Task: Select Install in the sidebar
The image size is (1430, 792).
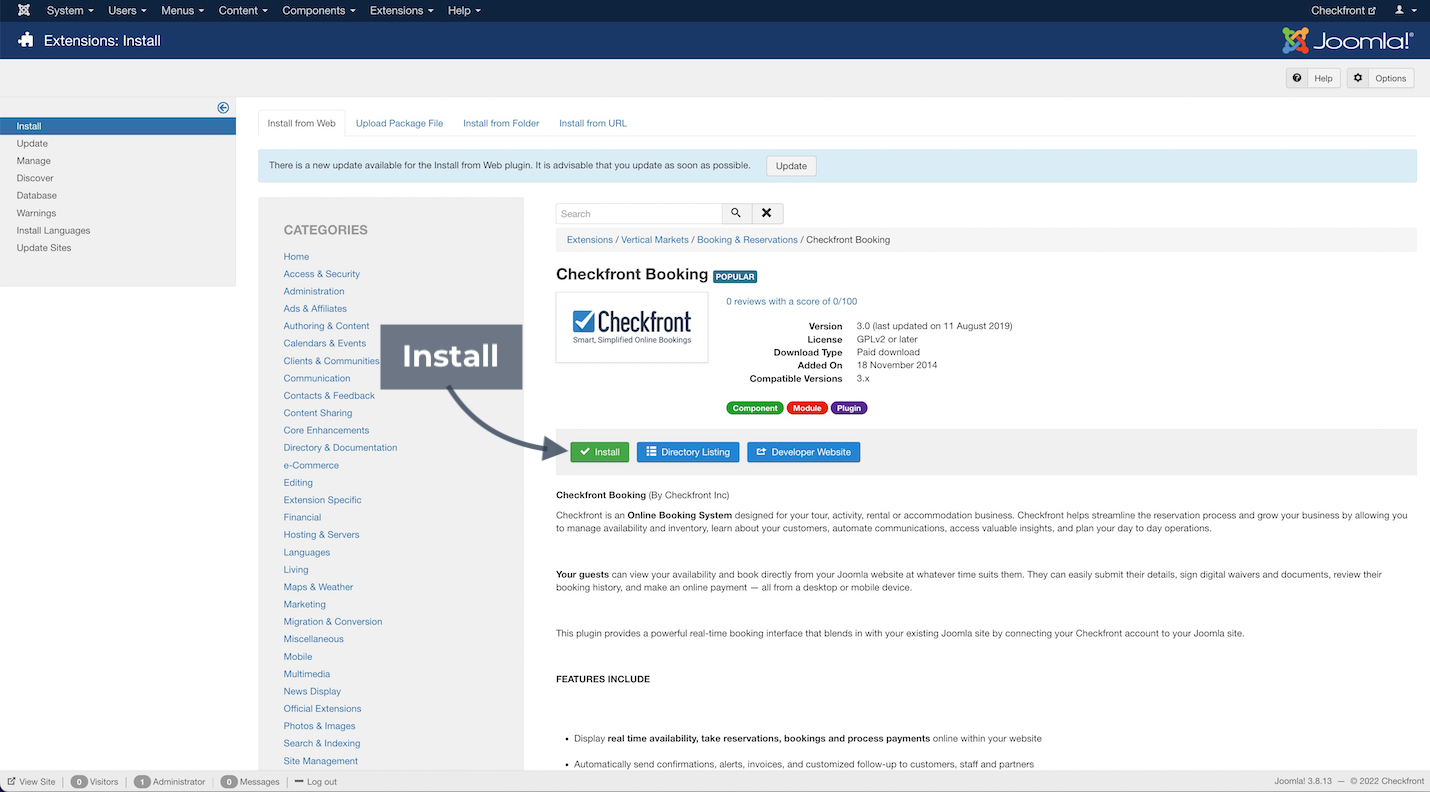Action: coord(118,126)
